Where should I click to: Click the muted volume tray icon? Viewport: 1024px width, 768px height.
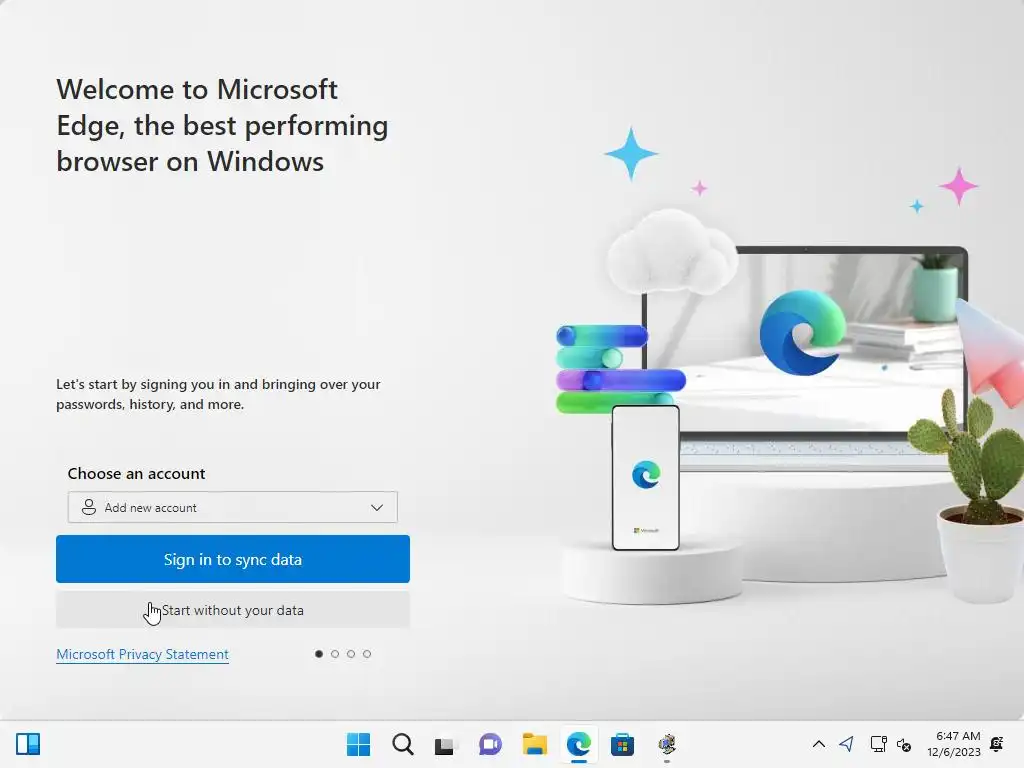click(x=904, y=744)
